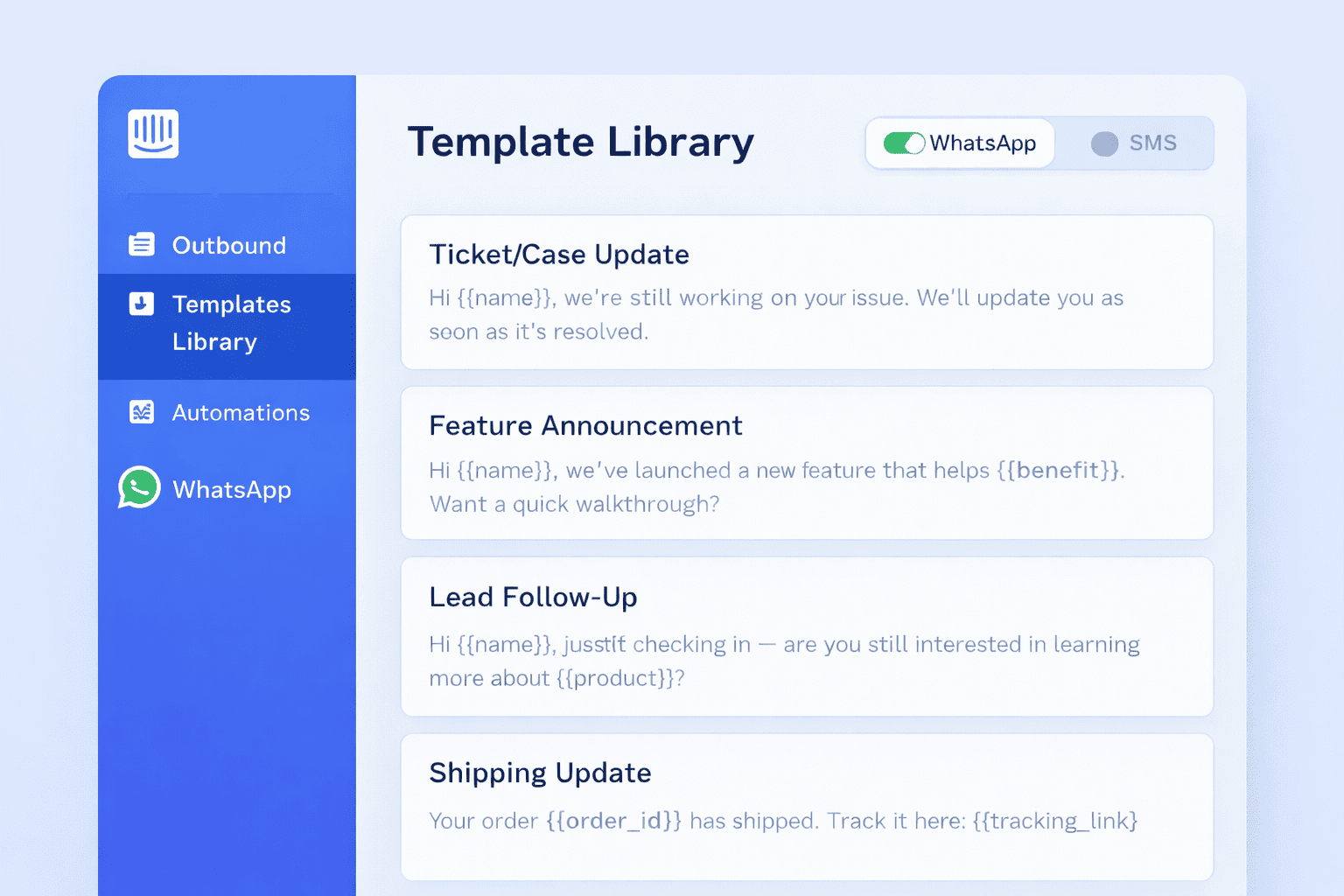This screenshot has height=896, width=1344.
Task: Open the Ticket/Case Update template
Action: (806, 292)
